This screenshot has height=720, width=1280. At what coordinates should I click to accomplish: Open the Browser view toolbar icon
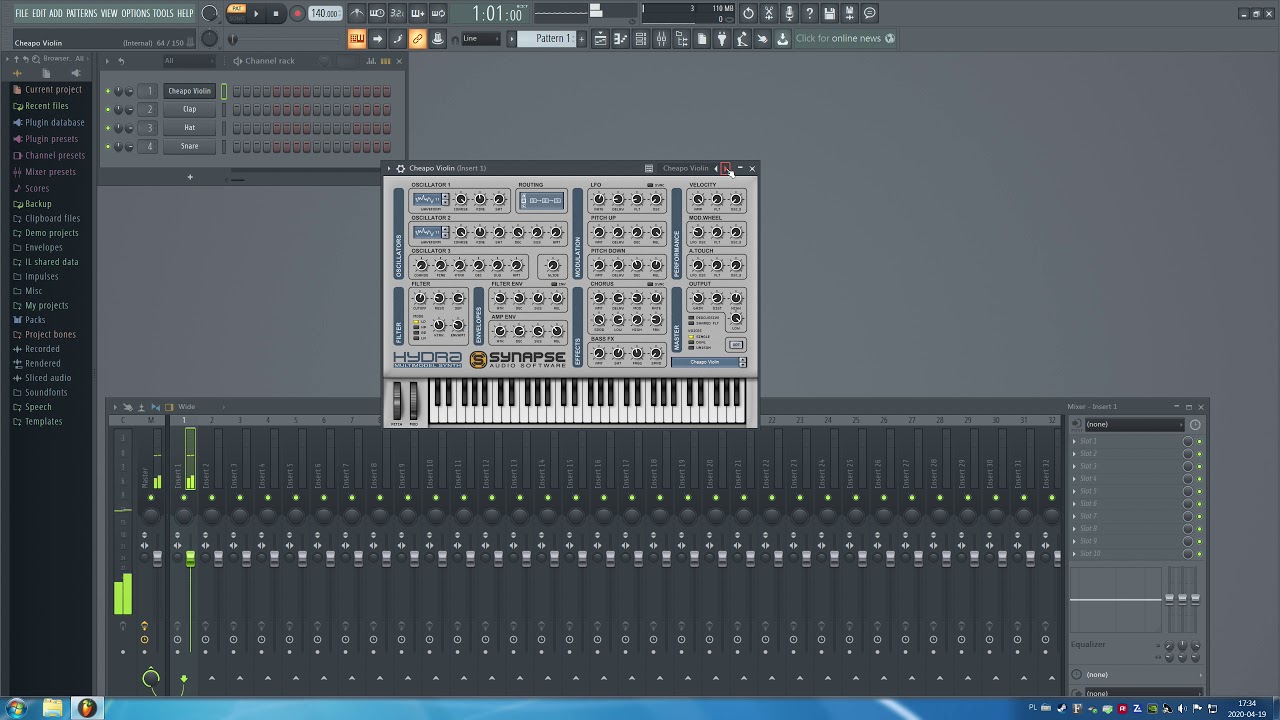681,39
